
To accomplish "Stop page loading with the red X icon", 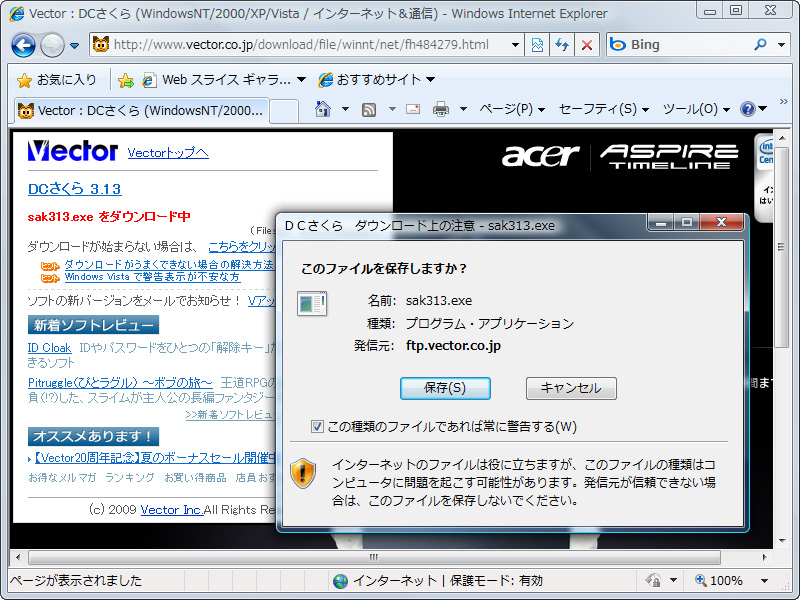I will (x=586, y=45).
